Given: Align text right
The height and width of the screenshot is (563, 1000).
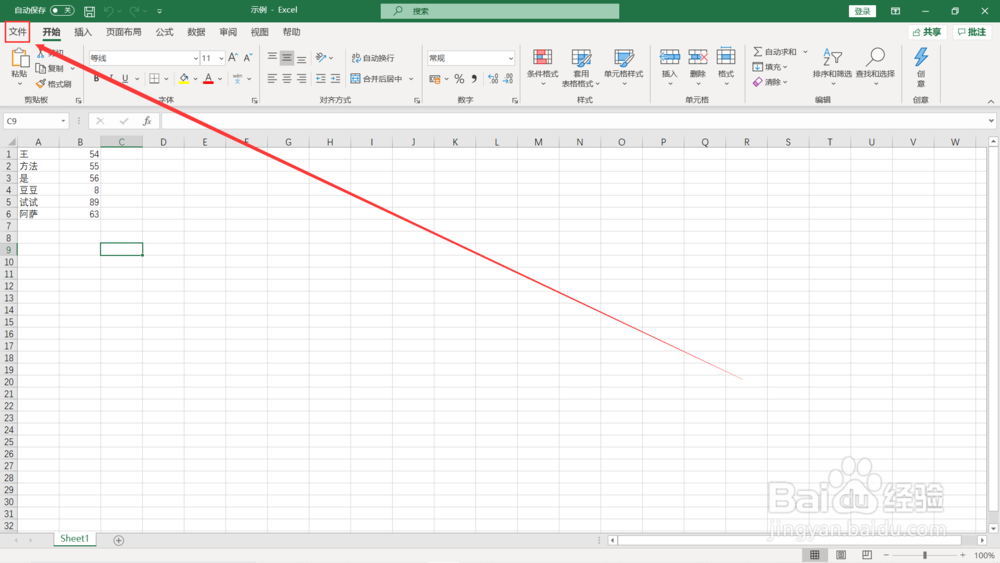Looking at the screenshot, I should pyautogui.click(x=302, y=78).
